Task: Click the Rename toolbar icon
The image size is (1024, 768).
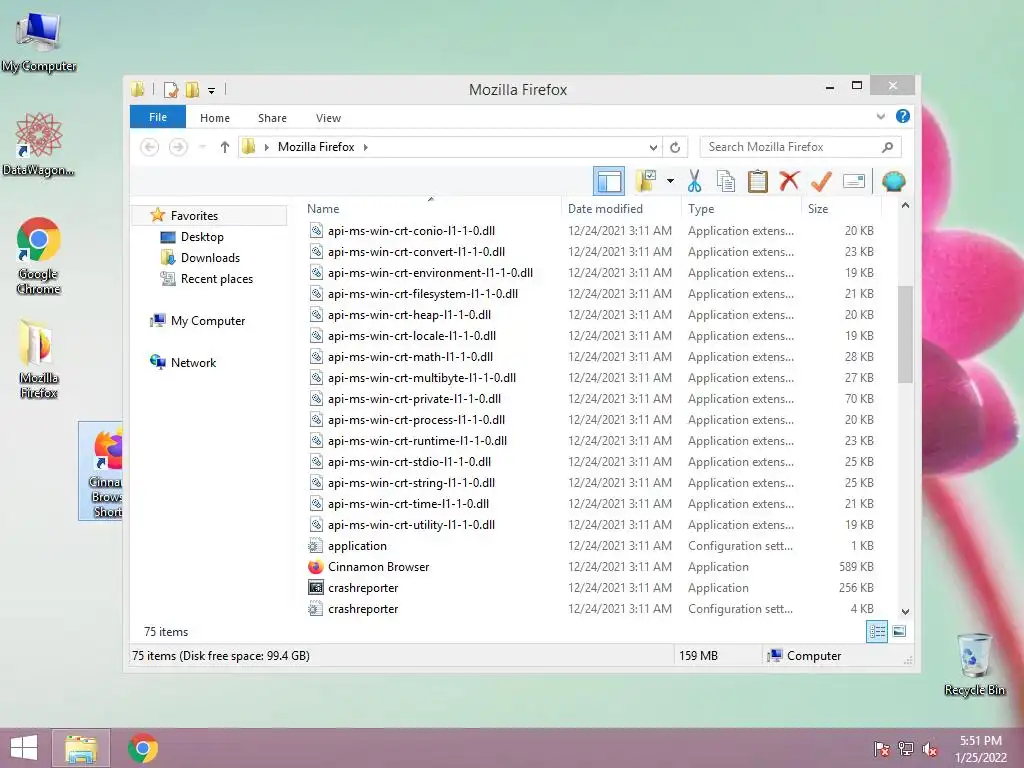Action: point(854,181)
